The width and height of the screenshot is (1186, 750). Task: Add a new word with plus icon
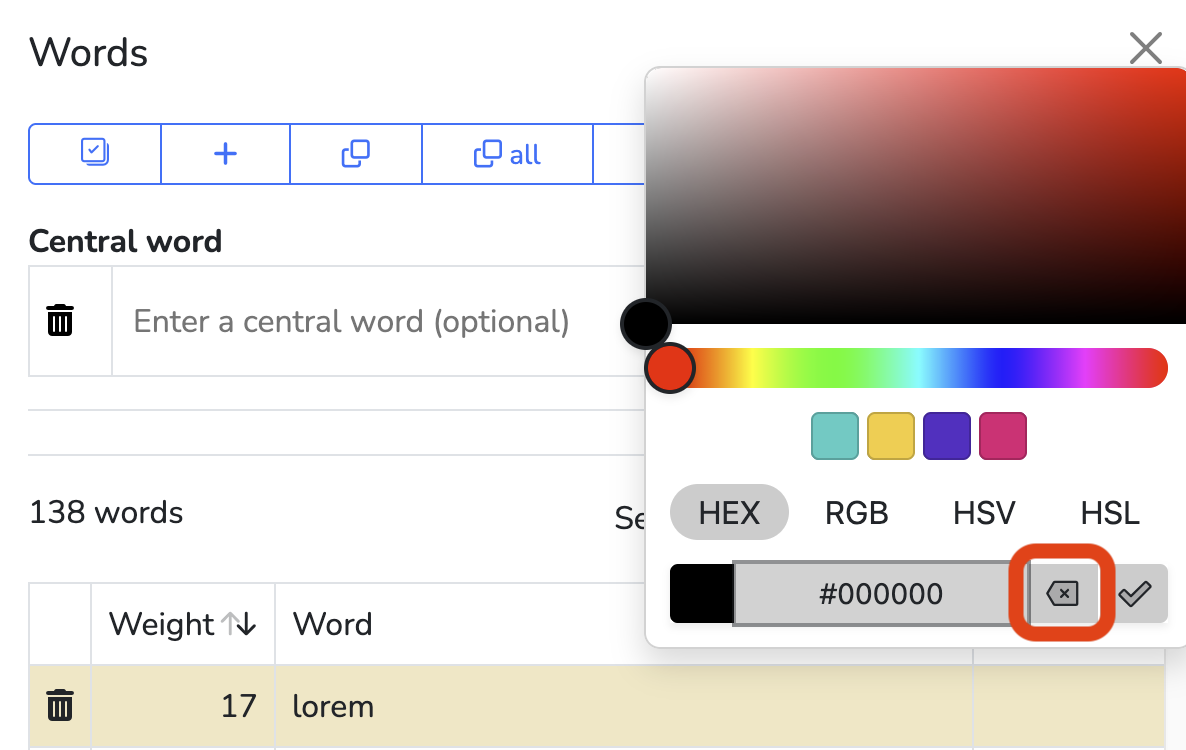(226, 154)
